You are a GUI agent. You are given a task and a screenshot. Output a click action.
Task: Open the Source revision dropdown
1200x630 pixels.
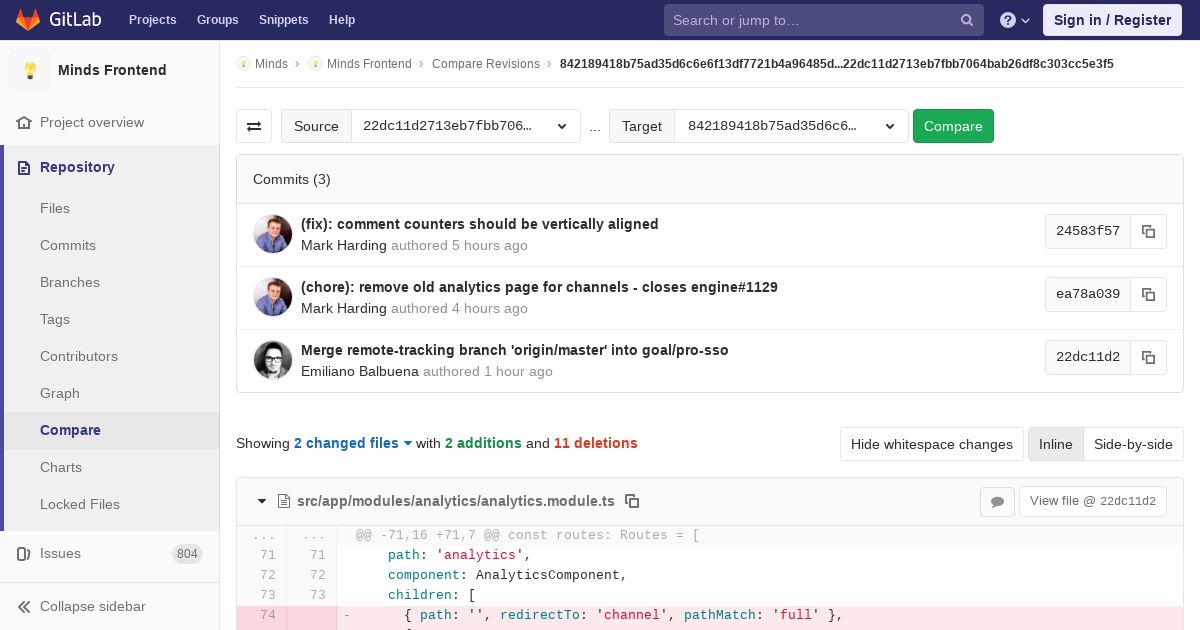tap(465, 126)
